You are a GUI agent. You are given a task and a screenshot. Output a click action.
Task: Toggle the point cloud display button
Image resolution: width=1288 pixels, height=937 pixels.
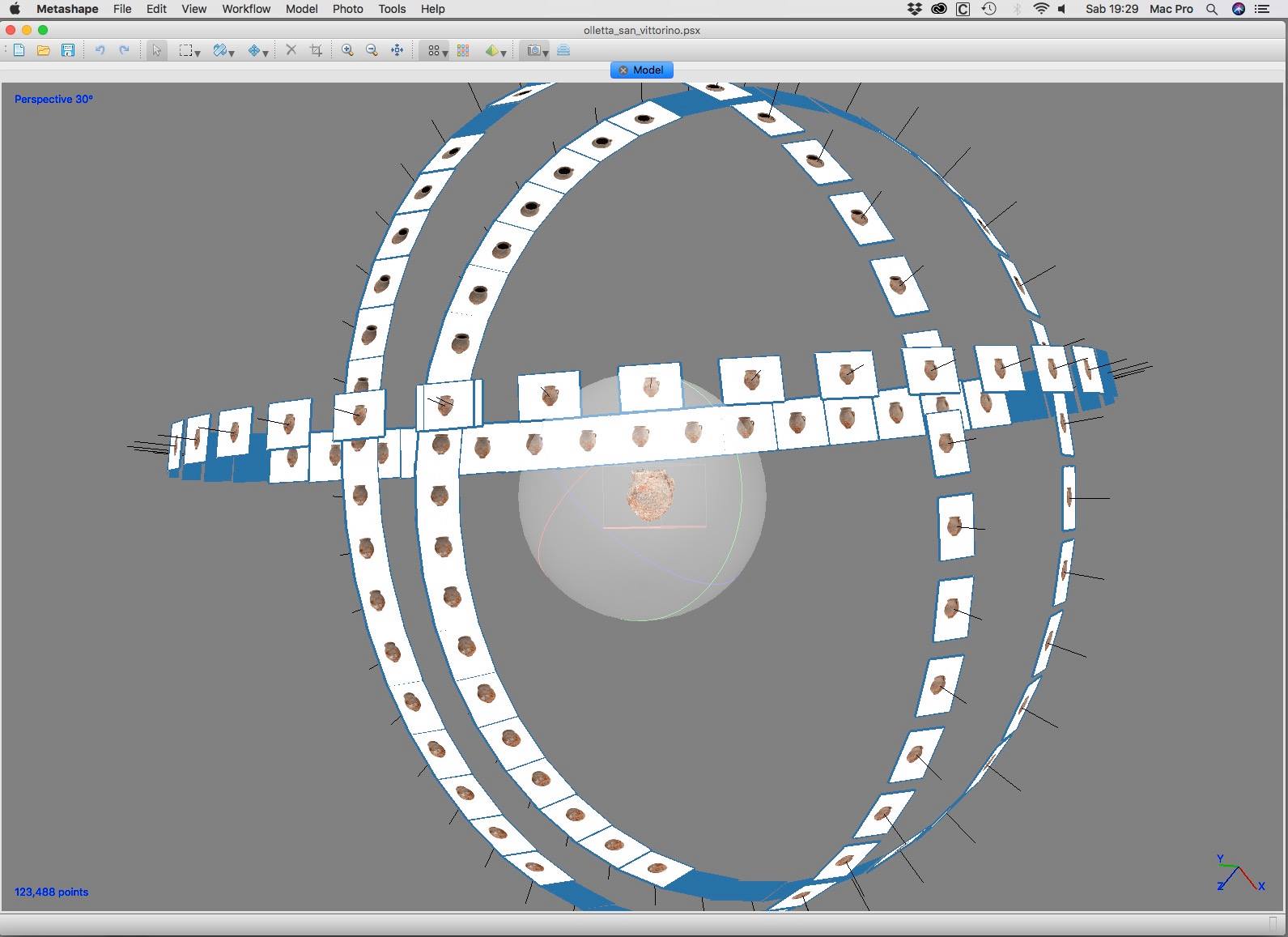click(433, 50)
